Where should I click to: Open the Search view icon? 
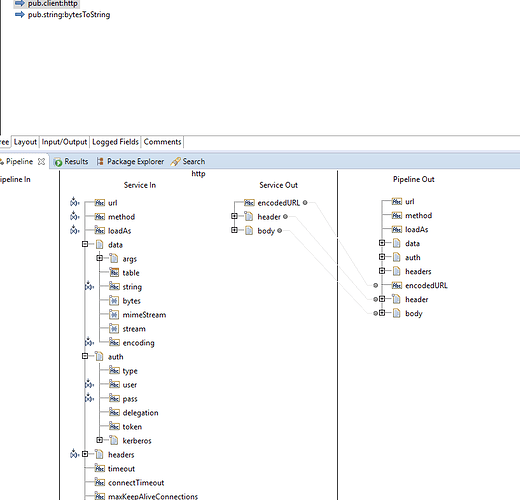(175, 162)
